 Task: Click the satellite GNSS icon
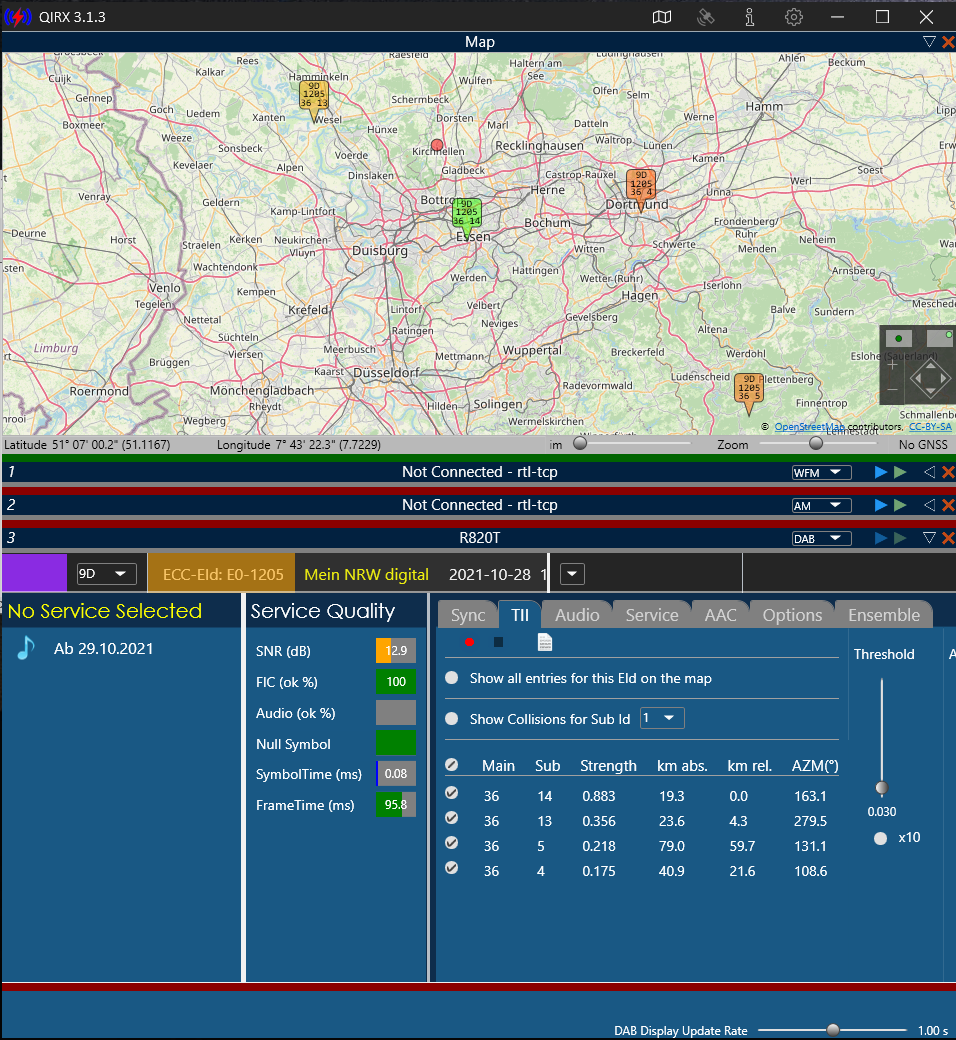pos(706,17)
